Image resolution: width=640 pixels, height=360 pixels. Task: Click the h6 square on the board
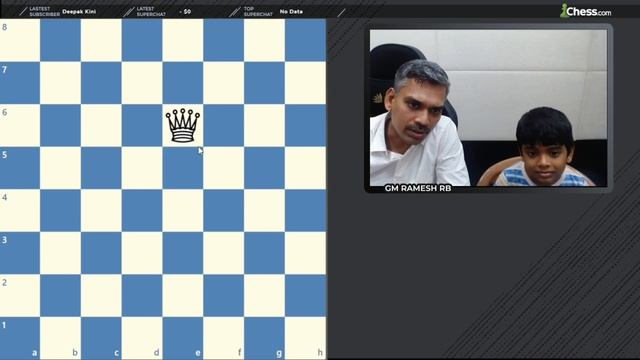[x=305, y=125]
